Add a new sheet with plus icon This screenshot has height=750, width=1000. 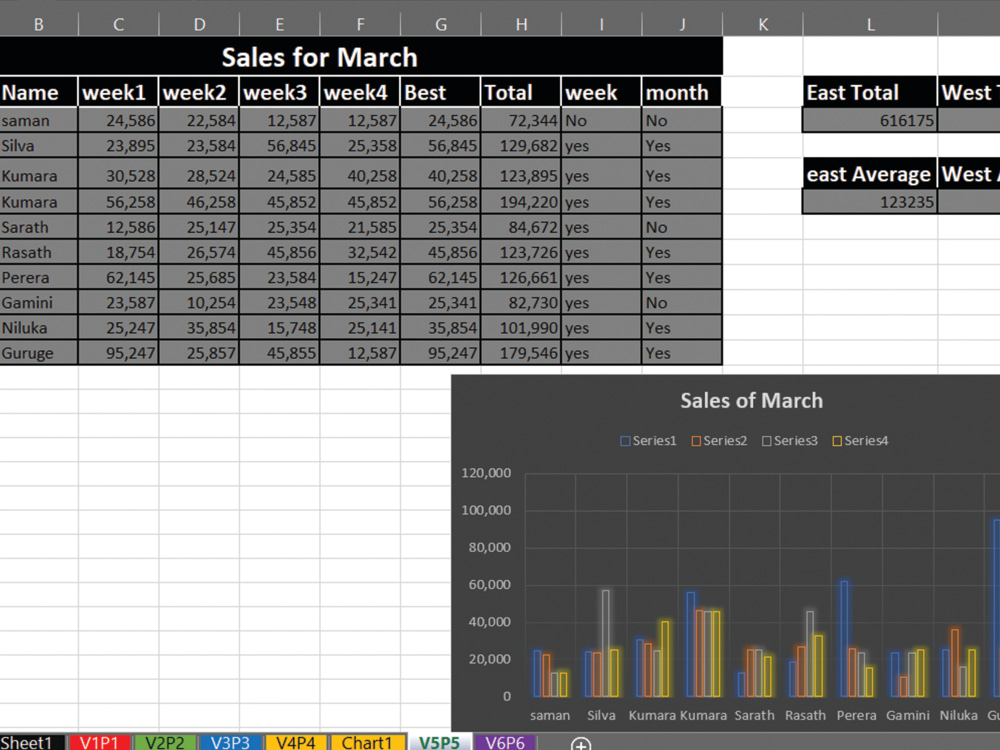(x=580, y=744)
